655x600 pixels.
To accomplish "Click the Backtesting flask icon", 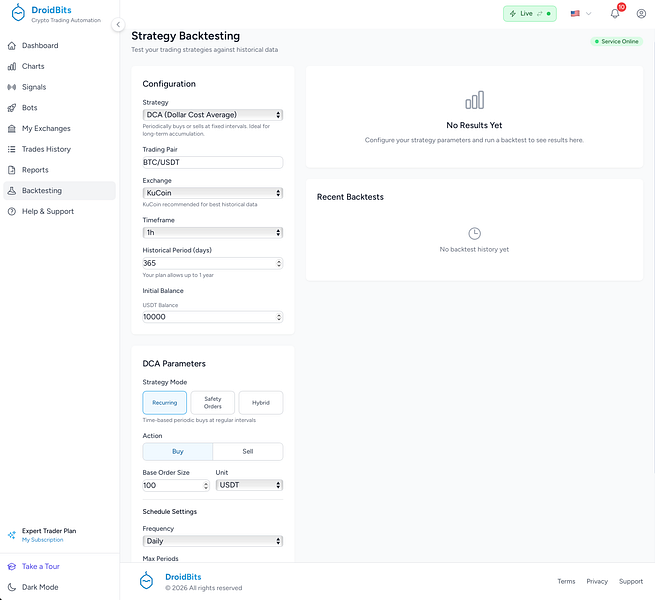I will (x=12, y=191).
